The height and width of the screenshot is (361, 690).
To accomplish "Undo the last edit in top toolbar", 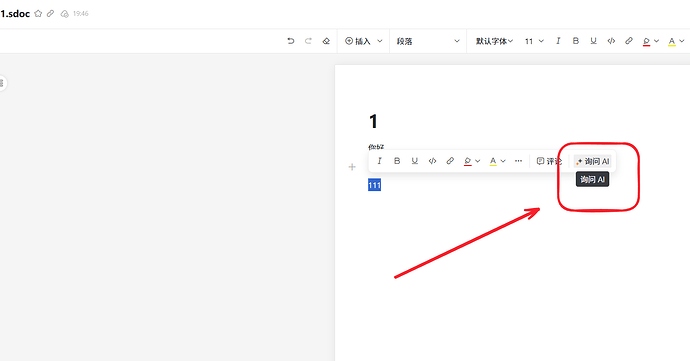I will [x=290, y=41].
